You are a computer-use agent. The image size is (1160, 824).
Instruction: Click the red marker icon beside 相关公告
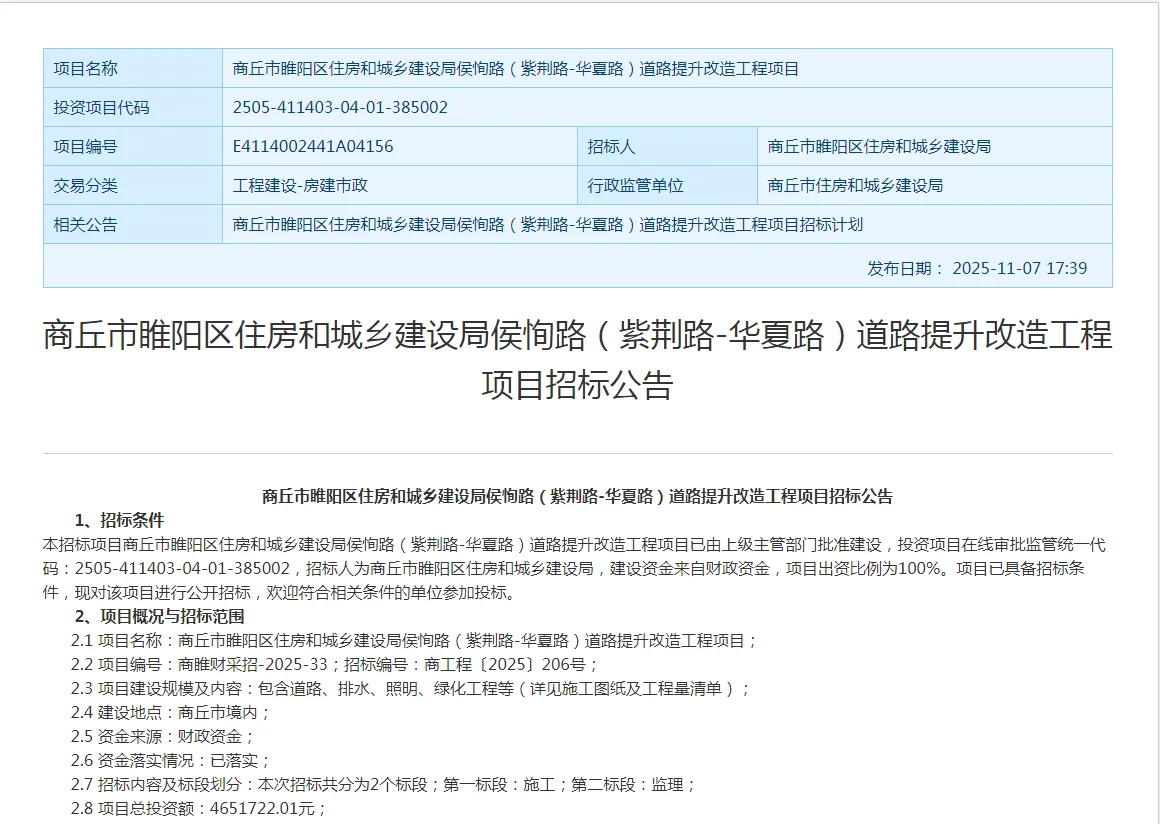[55, 224]
